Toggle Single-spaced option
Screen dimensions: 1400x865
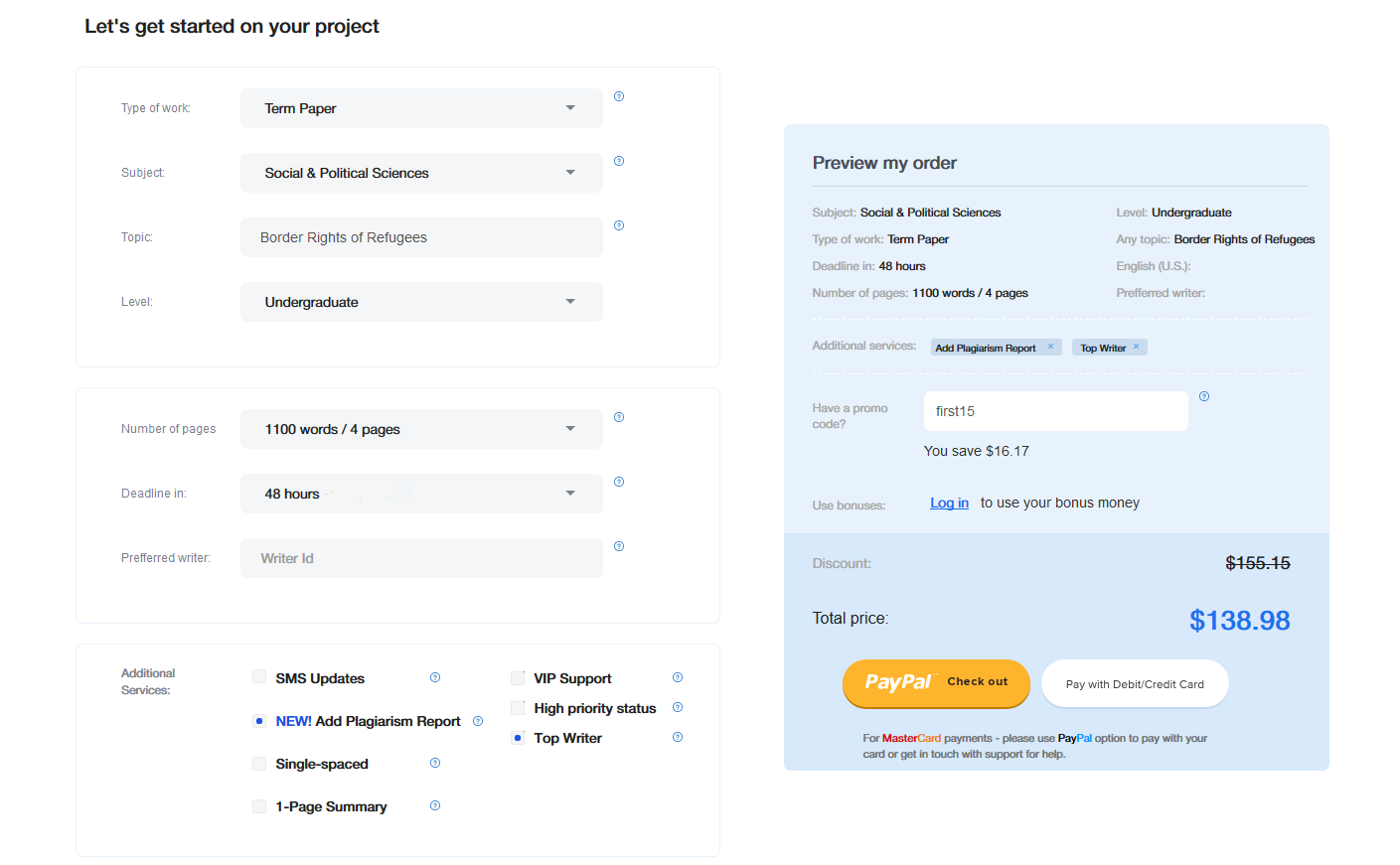click(x=259, y=764)
